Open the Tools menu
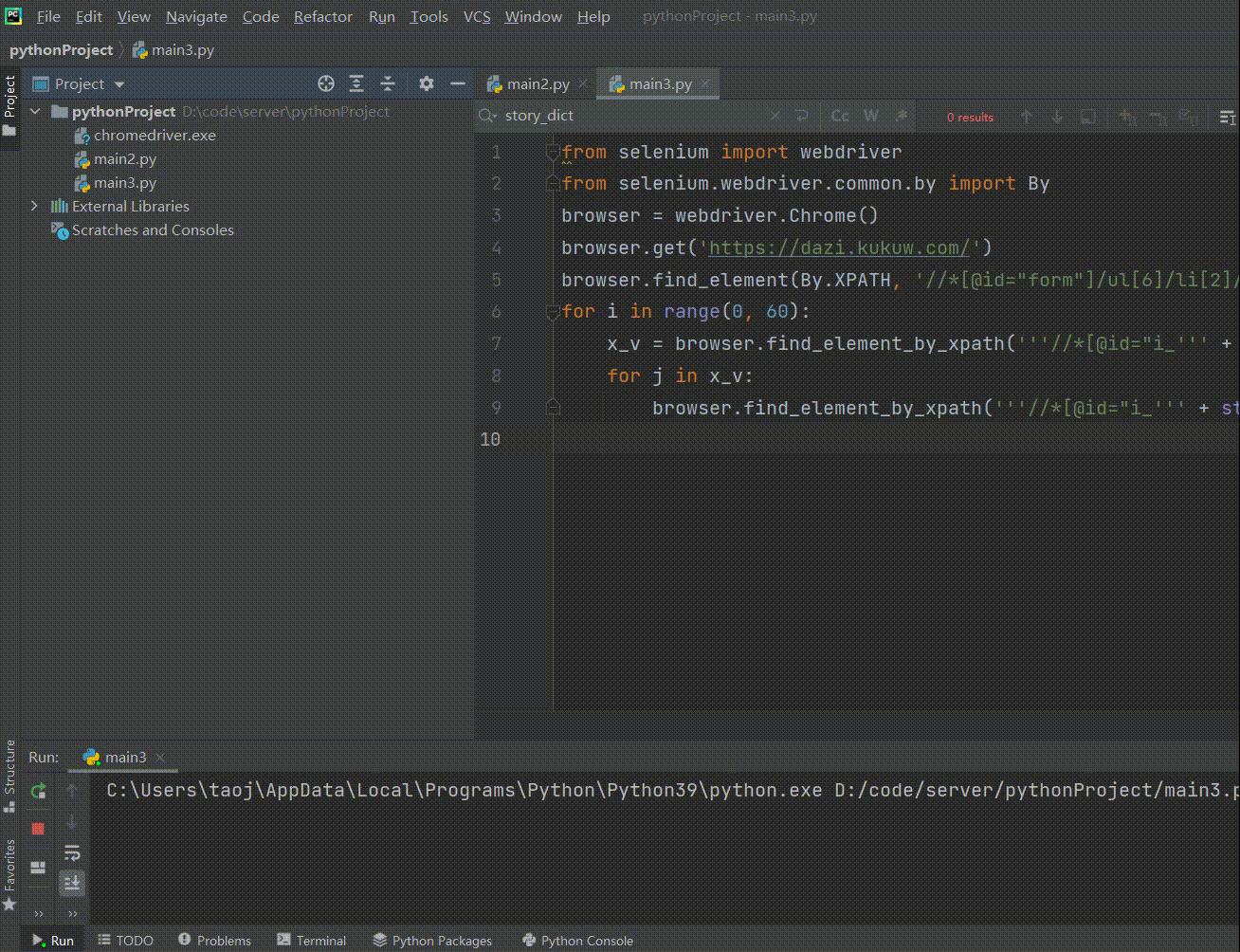The width and height of the screenshot is (1240, 952). click(429, 16)
